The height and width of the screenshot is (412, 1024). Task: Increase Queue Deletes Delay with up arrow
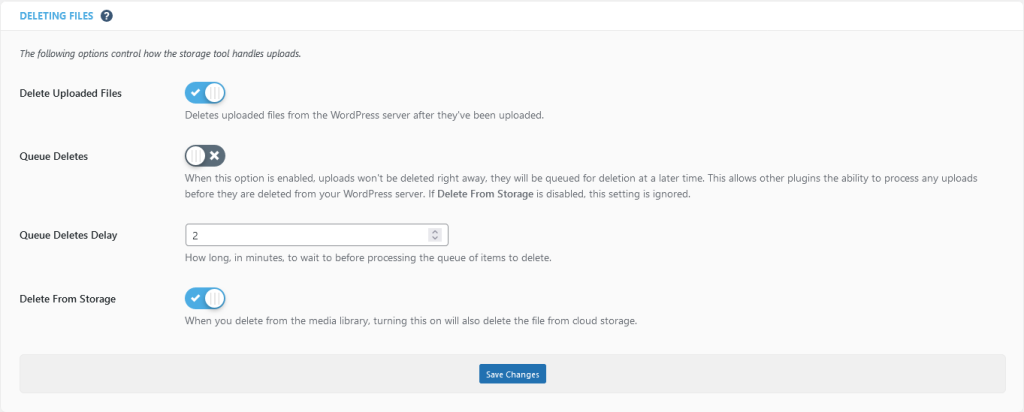pos(434,232)
